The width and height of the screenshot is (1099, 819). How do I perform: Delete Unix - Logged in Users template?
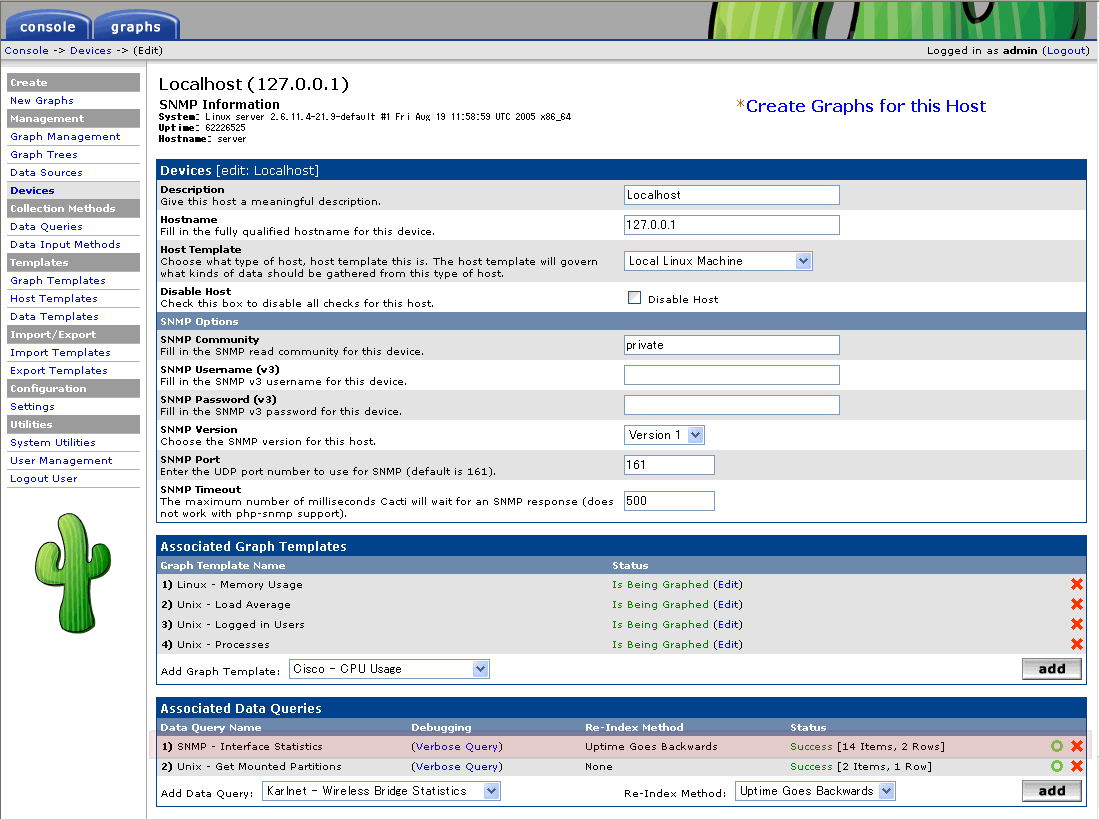click(x=1077, y=625)
